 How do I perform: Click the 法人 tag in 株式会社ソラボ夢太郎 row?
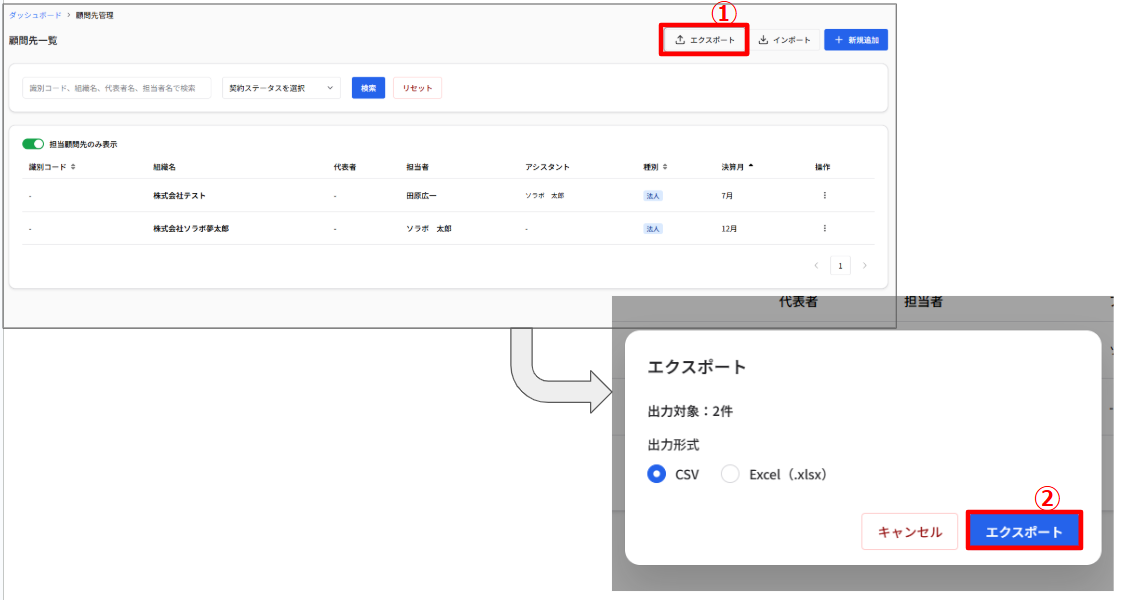[652, 229]
